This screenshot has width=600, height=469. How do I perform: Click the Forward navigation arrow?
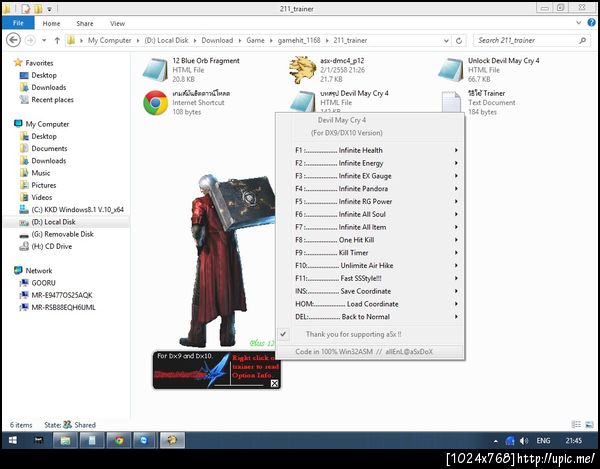tap(30, 40)
